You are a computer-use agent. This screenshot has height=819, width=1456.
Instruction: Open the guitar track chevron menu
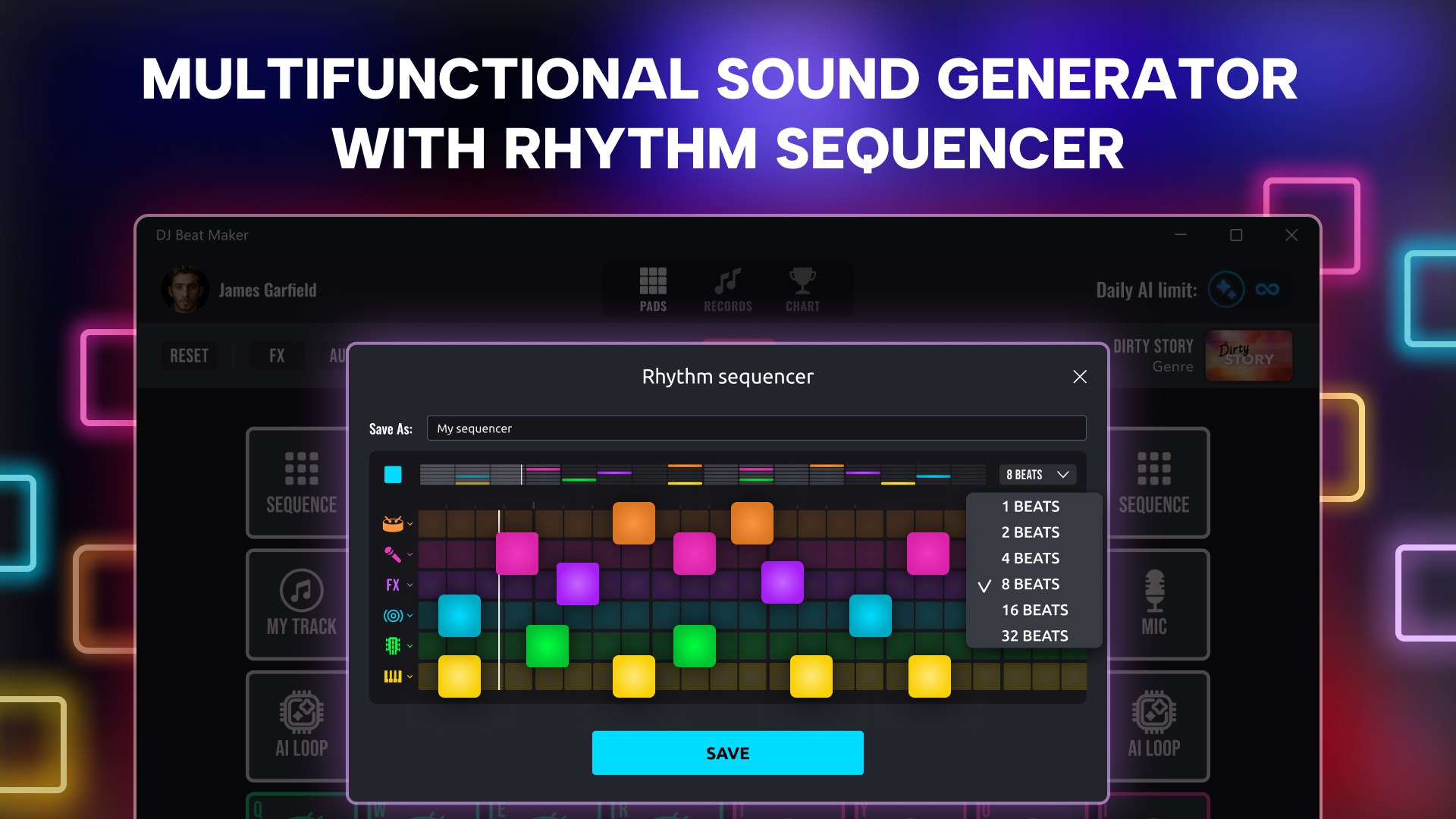[411, 645]
